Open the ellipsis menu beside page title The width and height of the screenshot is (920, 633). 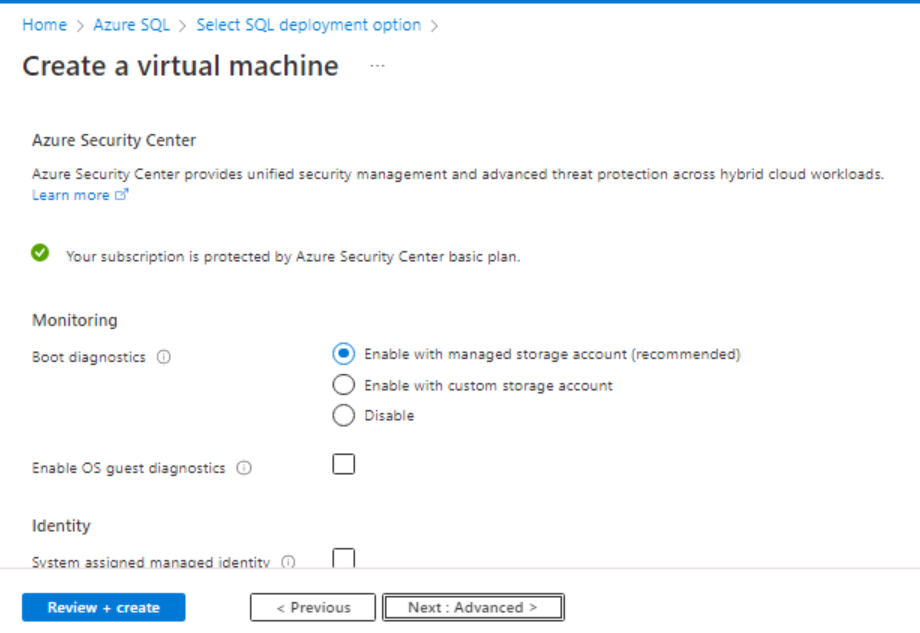377,66
